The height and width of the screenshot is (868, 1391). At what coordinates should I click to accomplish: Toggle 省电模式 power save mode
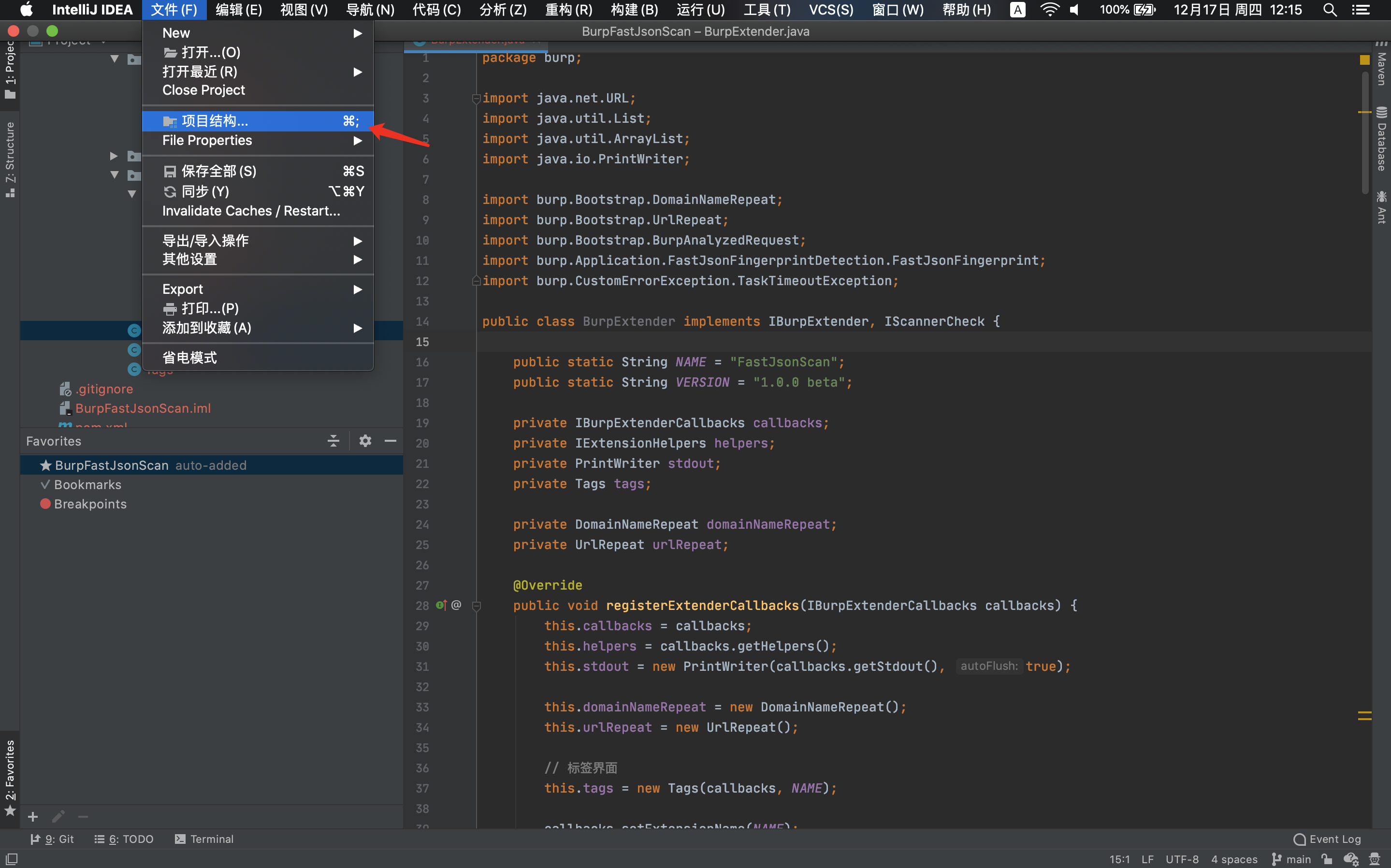pos(189,358)
